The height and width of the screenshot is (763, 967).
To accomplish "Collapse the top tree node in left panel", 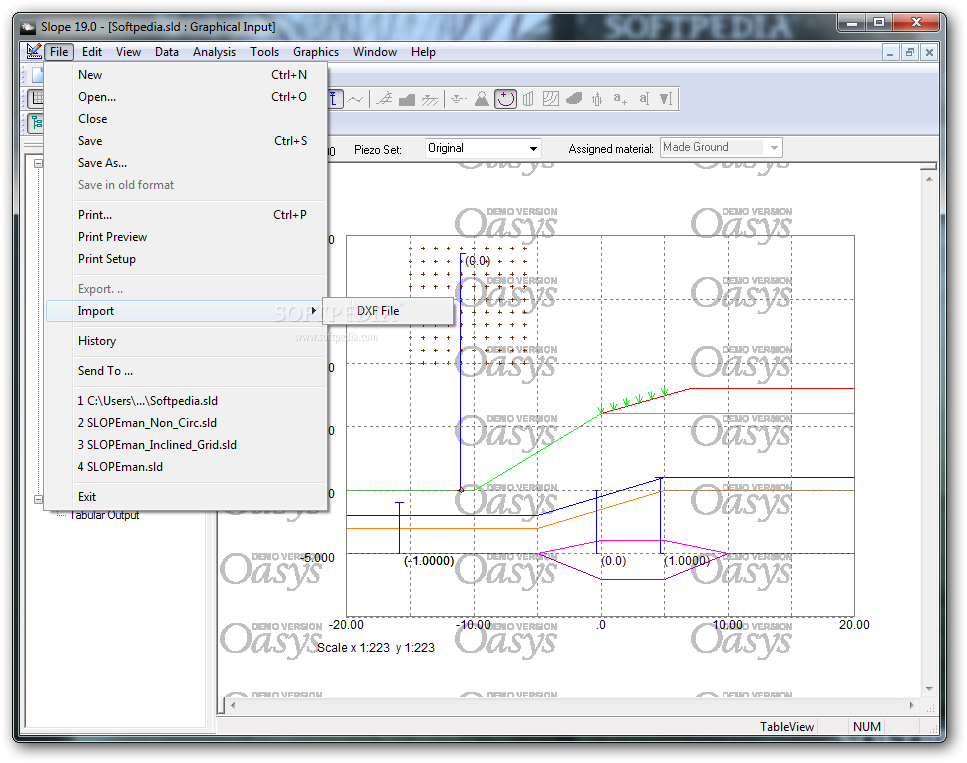I will tap(38, 163).
